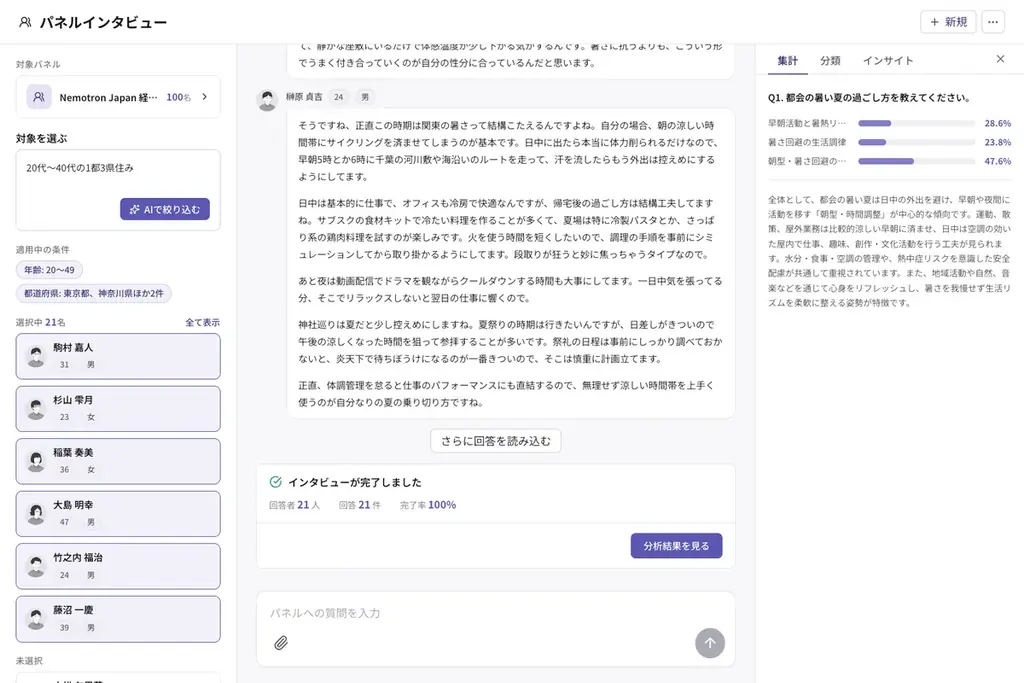
Task: Click the 選択中 21名 label
Action: click(x=40, y=322)
